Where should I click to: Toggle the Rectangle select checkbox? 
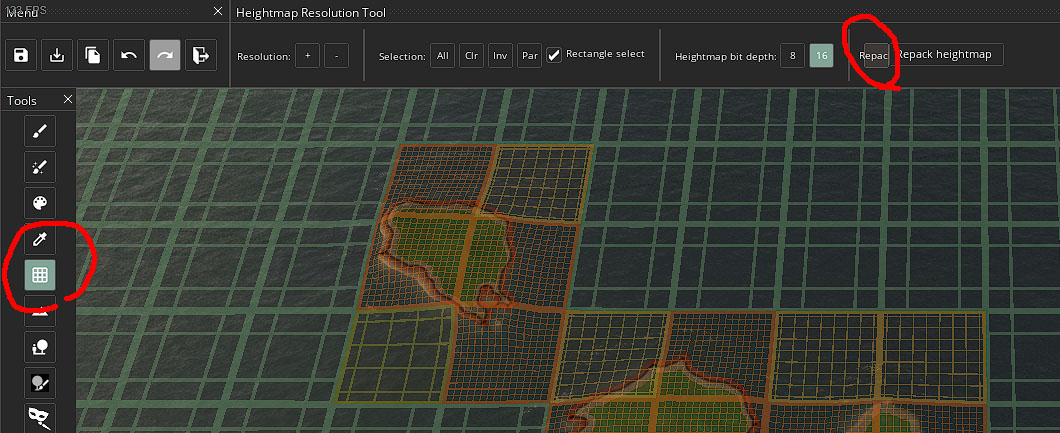(554, 55)
